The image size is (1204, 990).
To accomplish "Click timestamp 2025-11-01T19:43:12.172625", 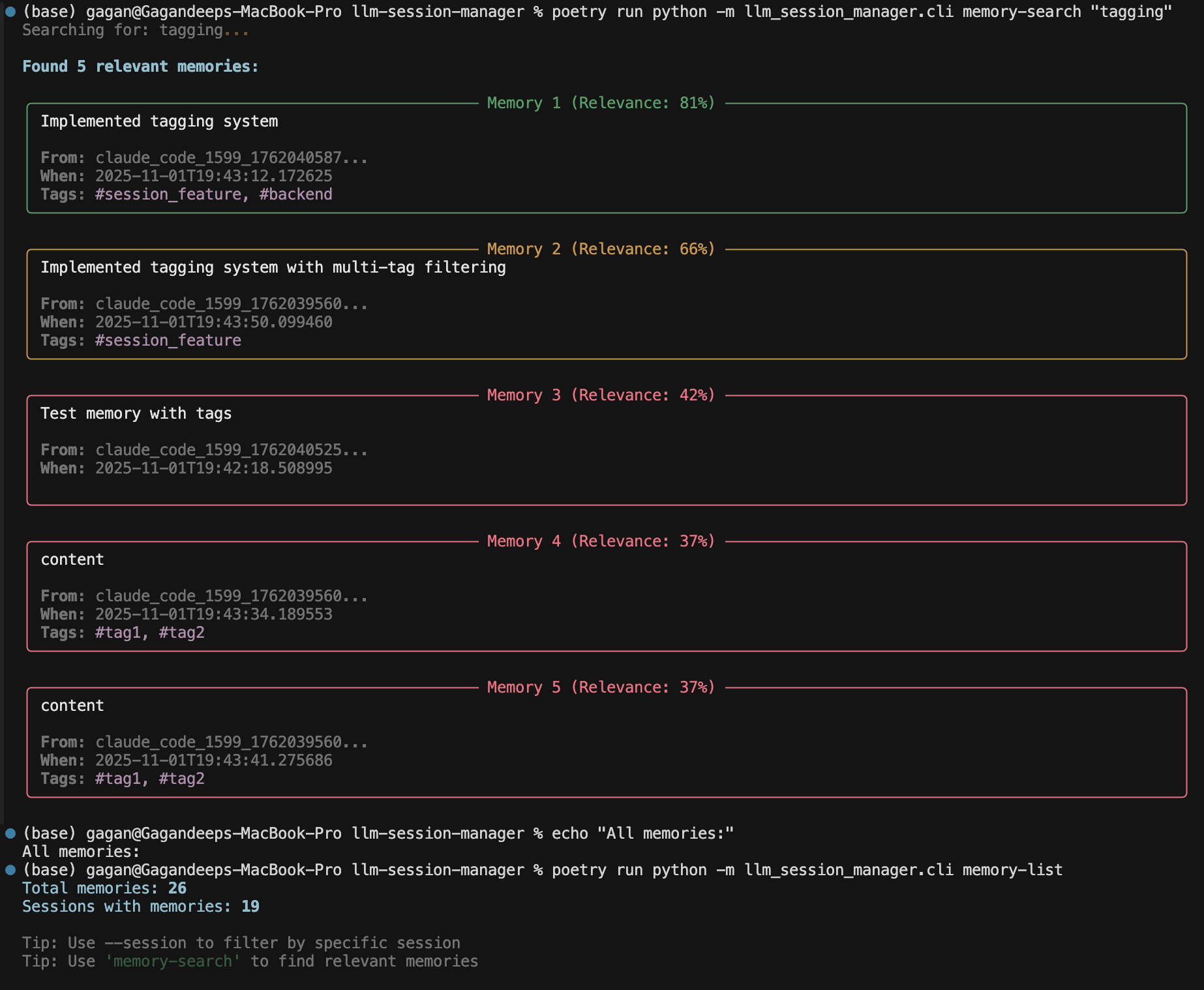I will (214, 176).
